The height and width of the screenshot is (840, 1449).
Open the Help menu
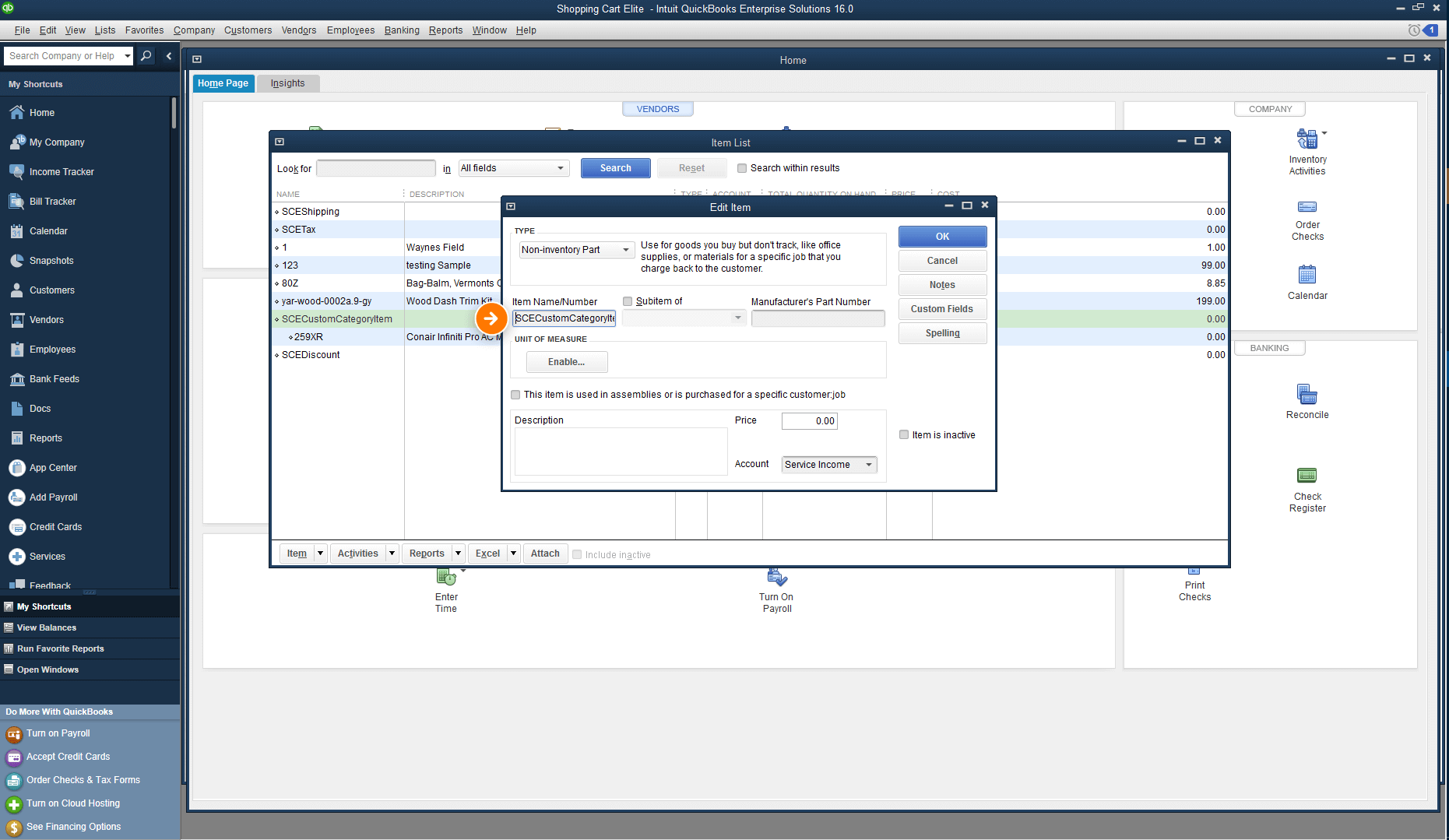click(x=526, y=30)
